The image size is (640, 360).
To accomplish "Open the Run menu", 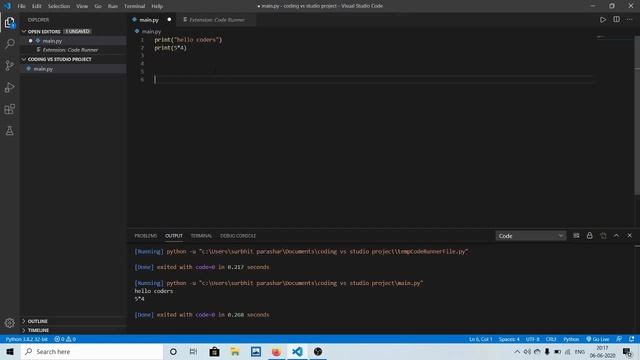I will coord(113,6).
